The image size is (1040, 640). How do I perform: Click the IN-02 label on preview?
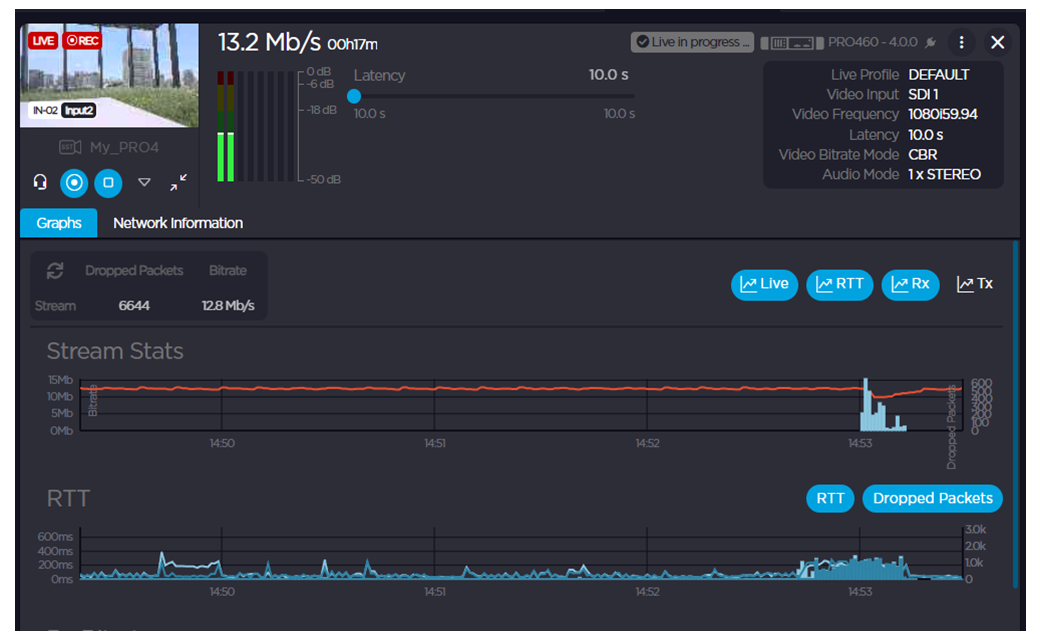45,110
